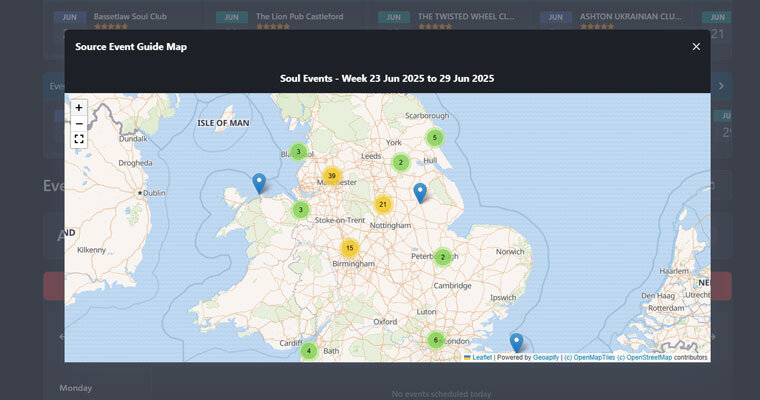Open the OpenStreetMap attribution link

645,357
